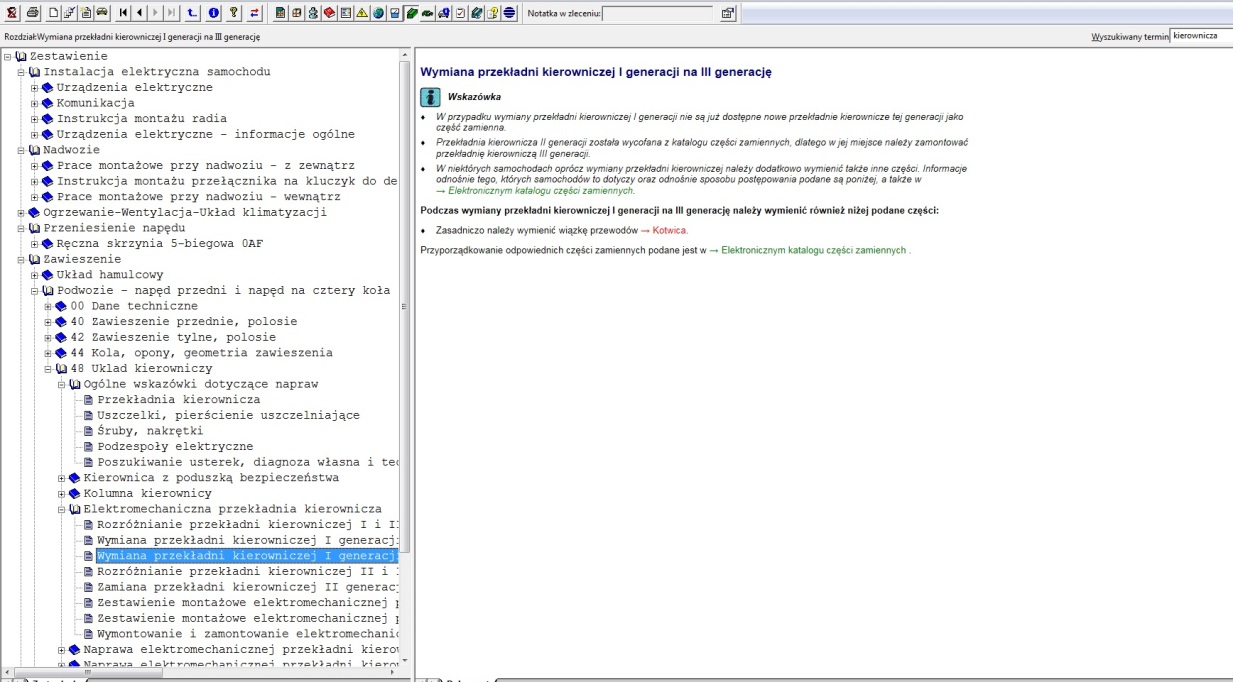Select Ręczna skrzynia 5-biegowa 0AF
The width and height of the screenshot is (1233, 682).
point(160,243)
